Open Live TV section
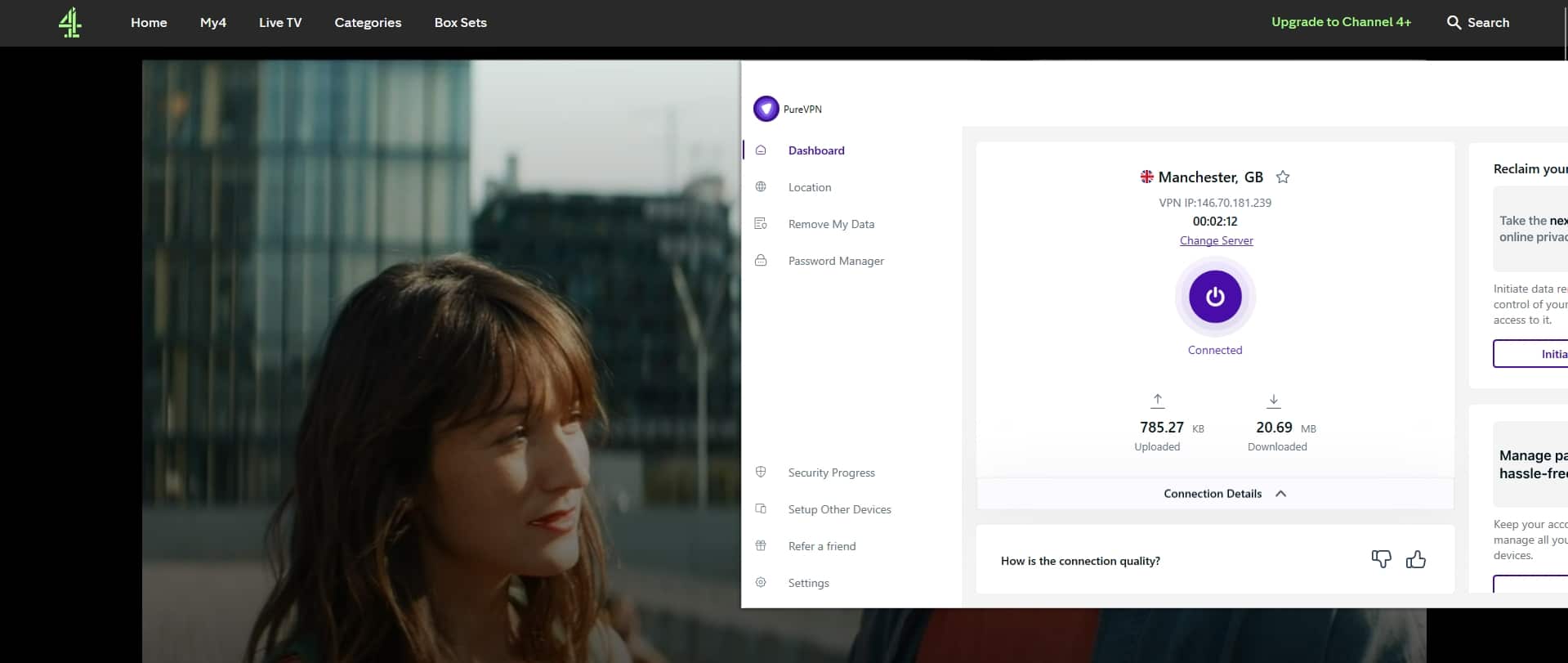 click(x=280, y=23)
